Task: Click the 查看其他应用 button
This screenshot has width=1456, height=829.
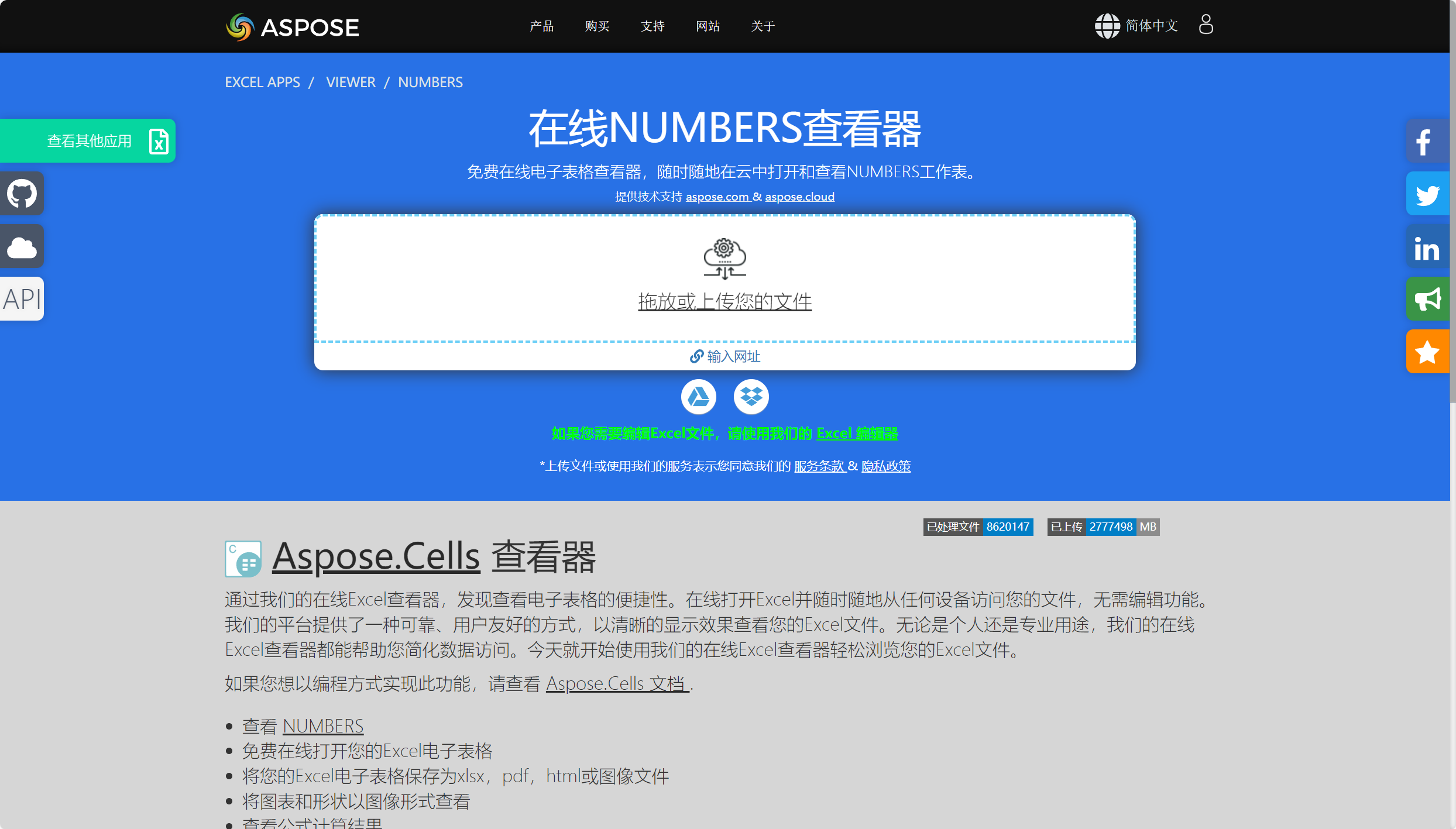Action: pos(88,140)
